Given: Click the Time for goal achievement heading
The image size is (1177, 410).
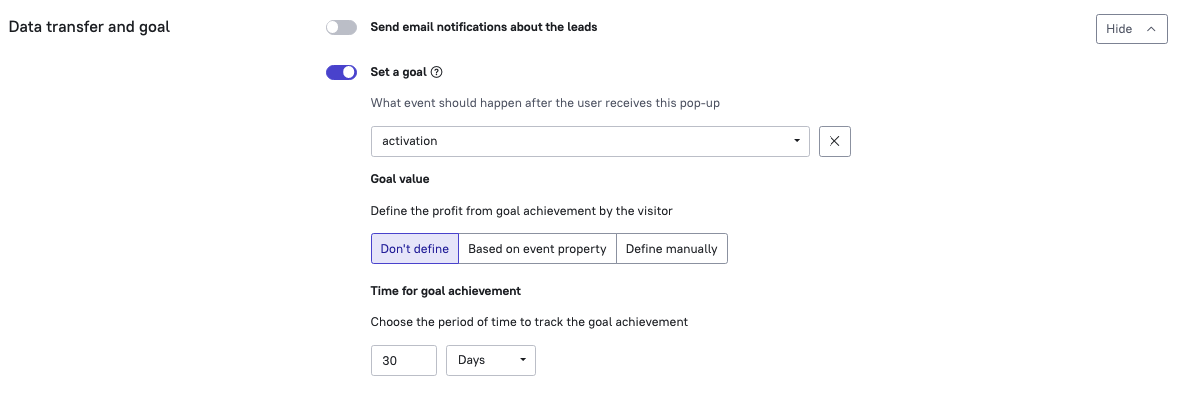Looking at the screenshot, I should [446, 291].
